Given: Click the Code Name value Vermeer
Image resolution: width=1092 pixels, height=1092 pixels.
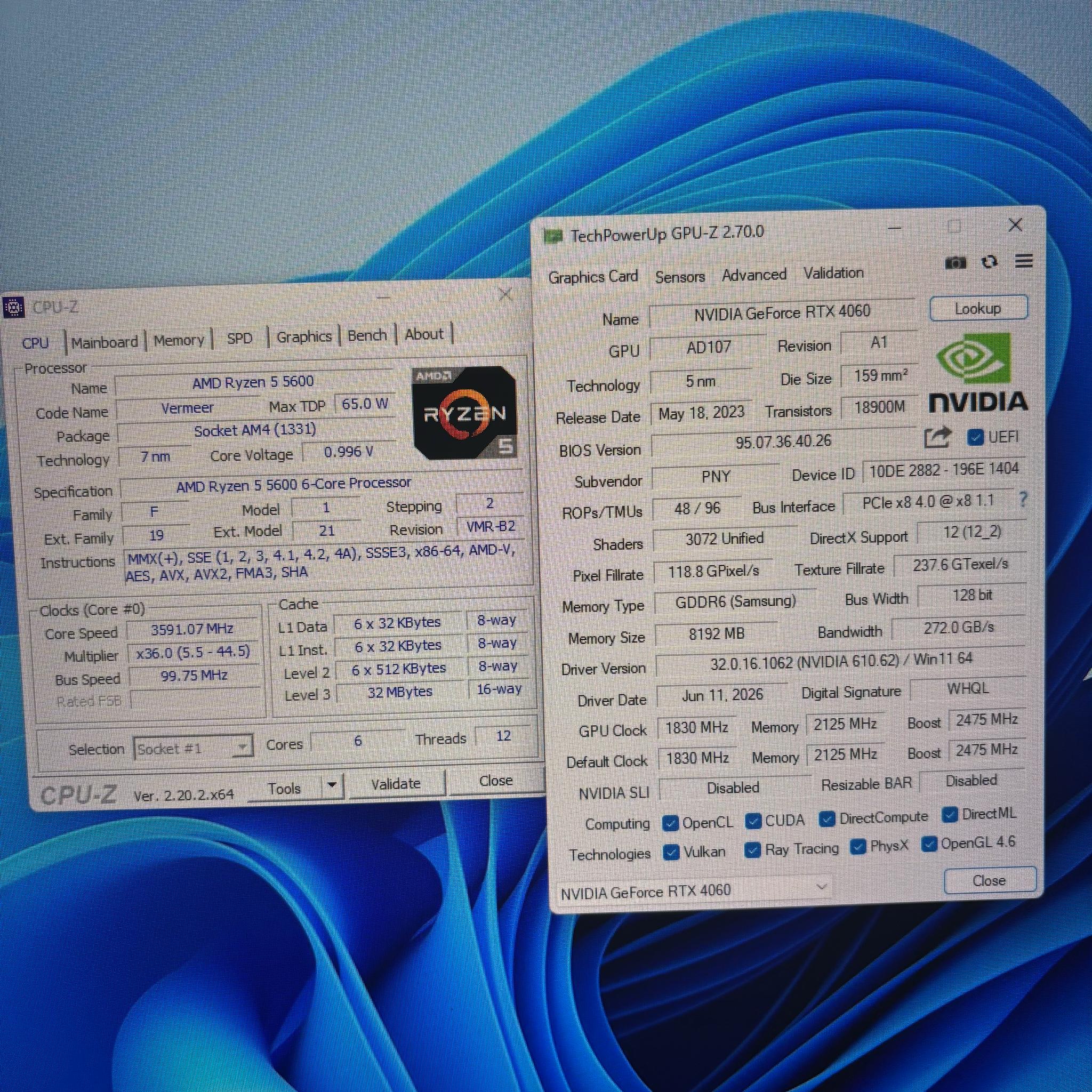Looking at the screenshot, I should click(187, 408).
